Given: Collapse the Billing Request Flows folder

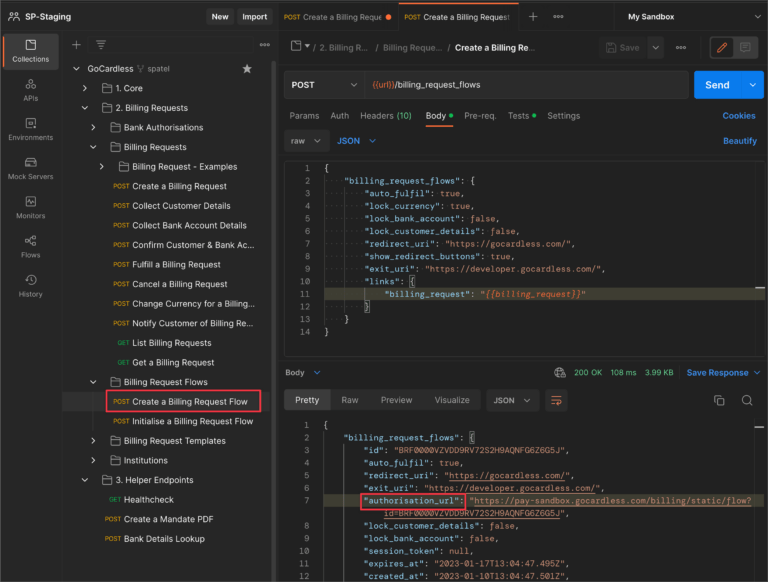Looking at the screenshot, I should [x=93, y=382].
